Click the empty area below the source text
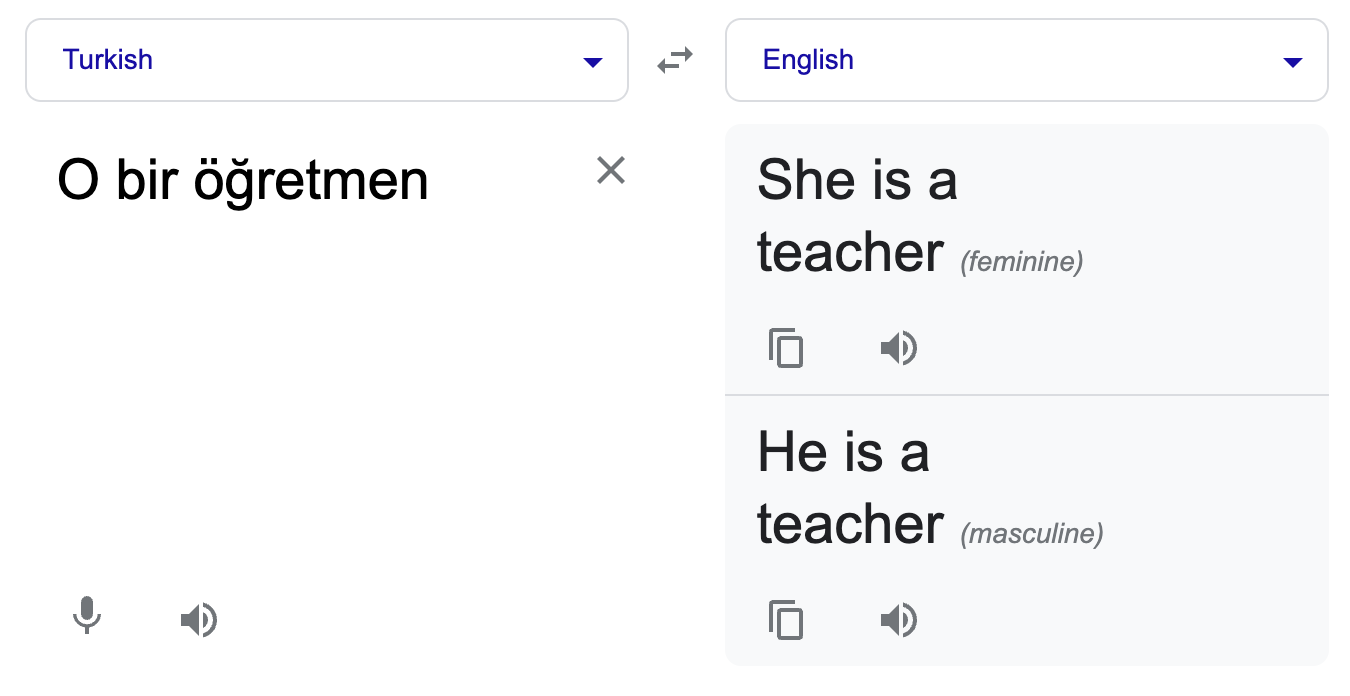This screenshot has height=696, width=1350. pyautogui.click(x=326, y=400)
